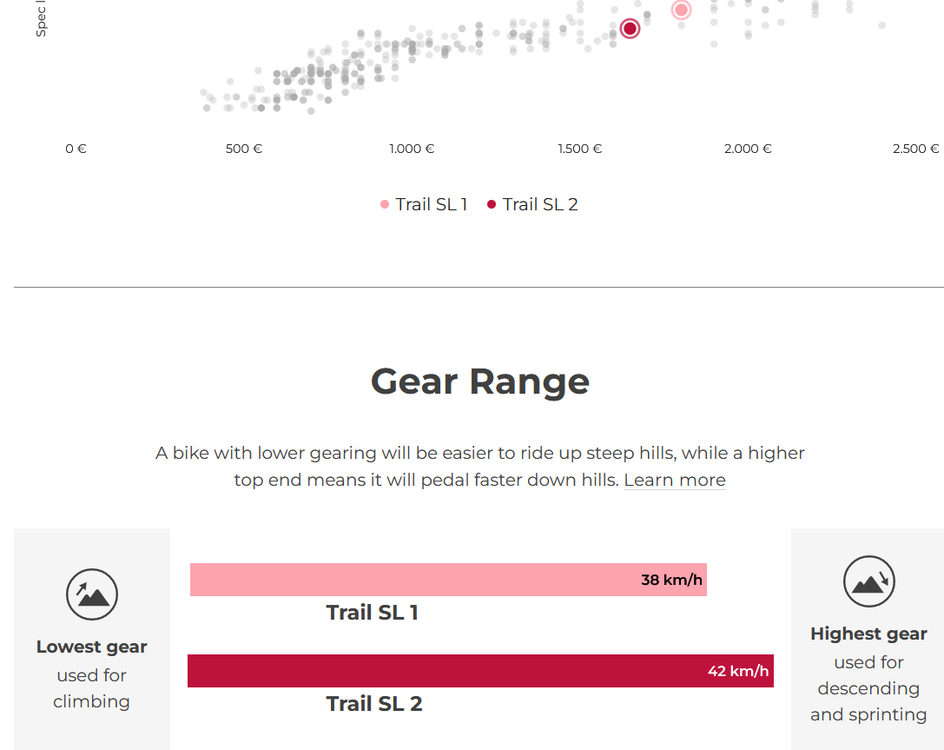Click the 1.000 € axis tick label
944x750 pixels.
412,149
